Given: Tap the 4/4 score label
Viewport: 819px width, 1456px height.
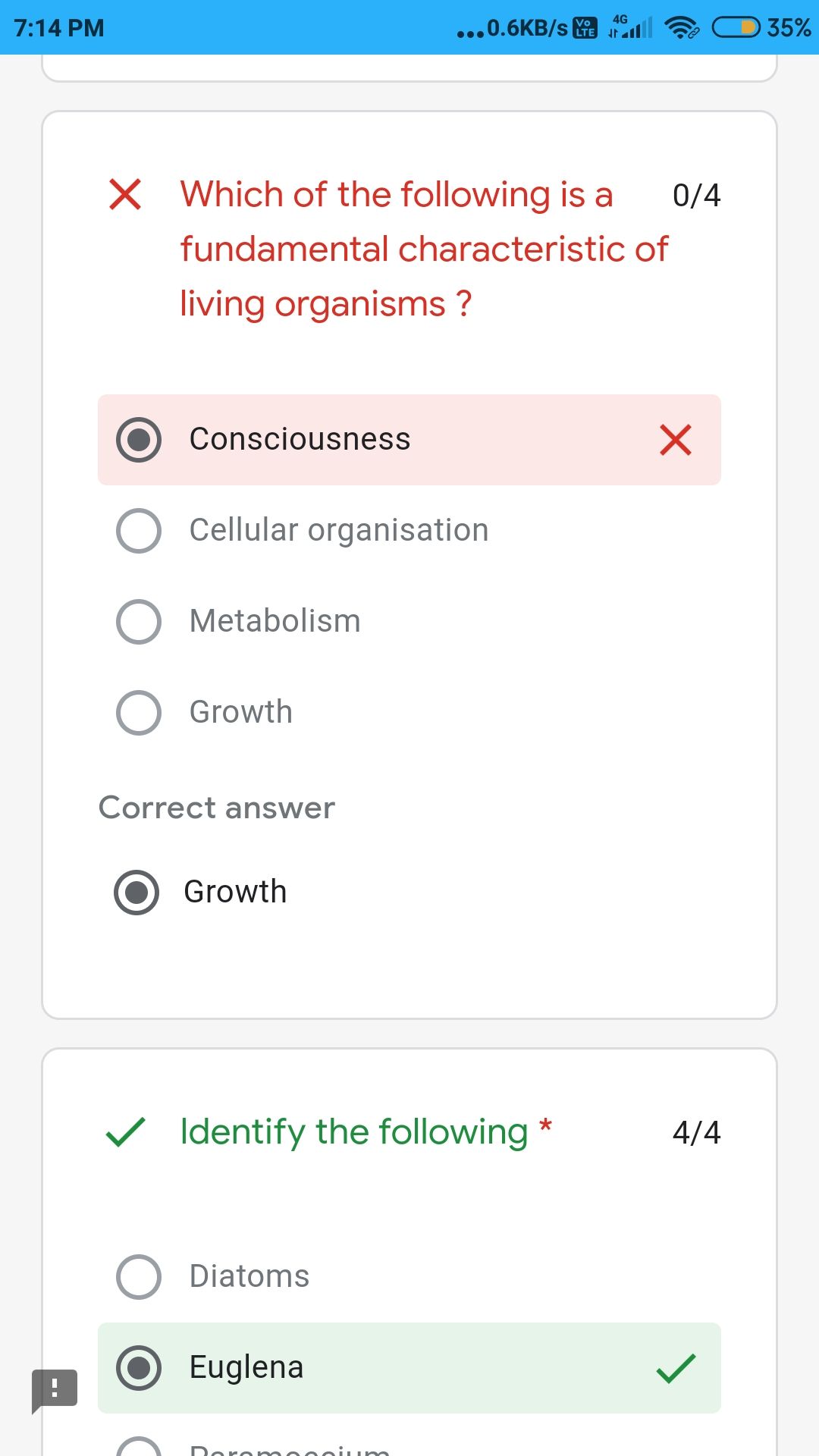Looking at the screenshot, I should [x=696, y=1133].
